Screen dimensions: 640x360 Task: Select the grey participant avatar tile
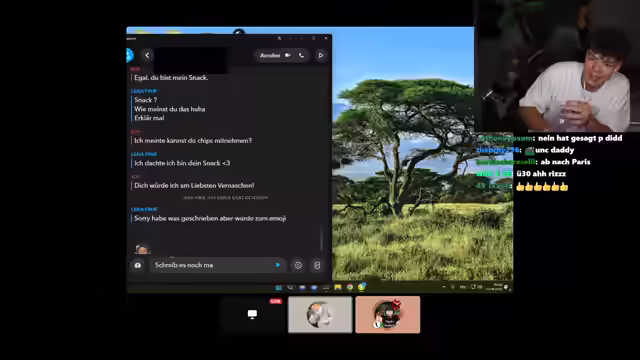coord(320,315)
